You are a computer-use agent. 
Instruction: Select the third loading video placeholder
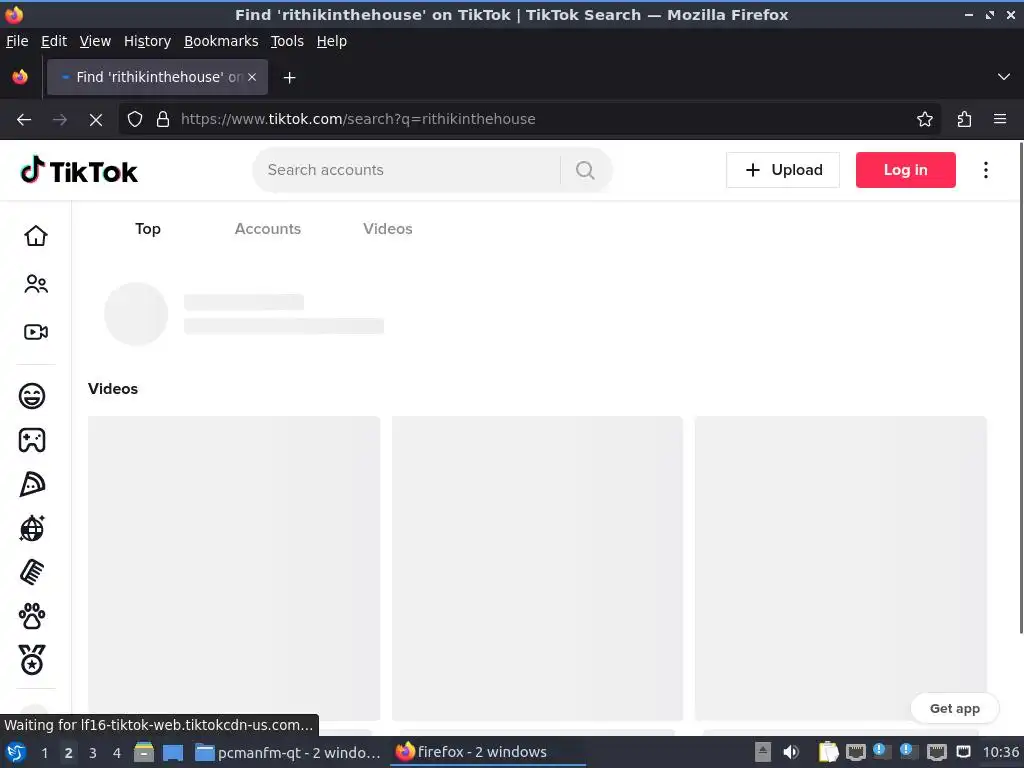coord(840,568)
